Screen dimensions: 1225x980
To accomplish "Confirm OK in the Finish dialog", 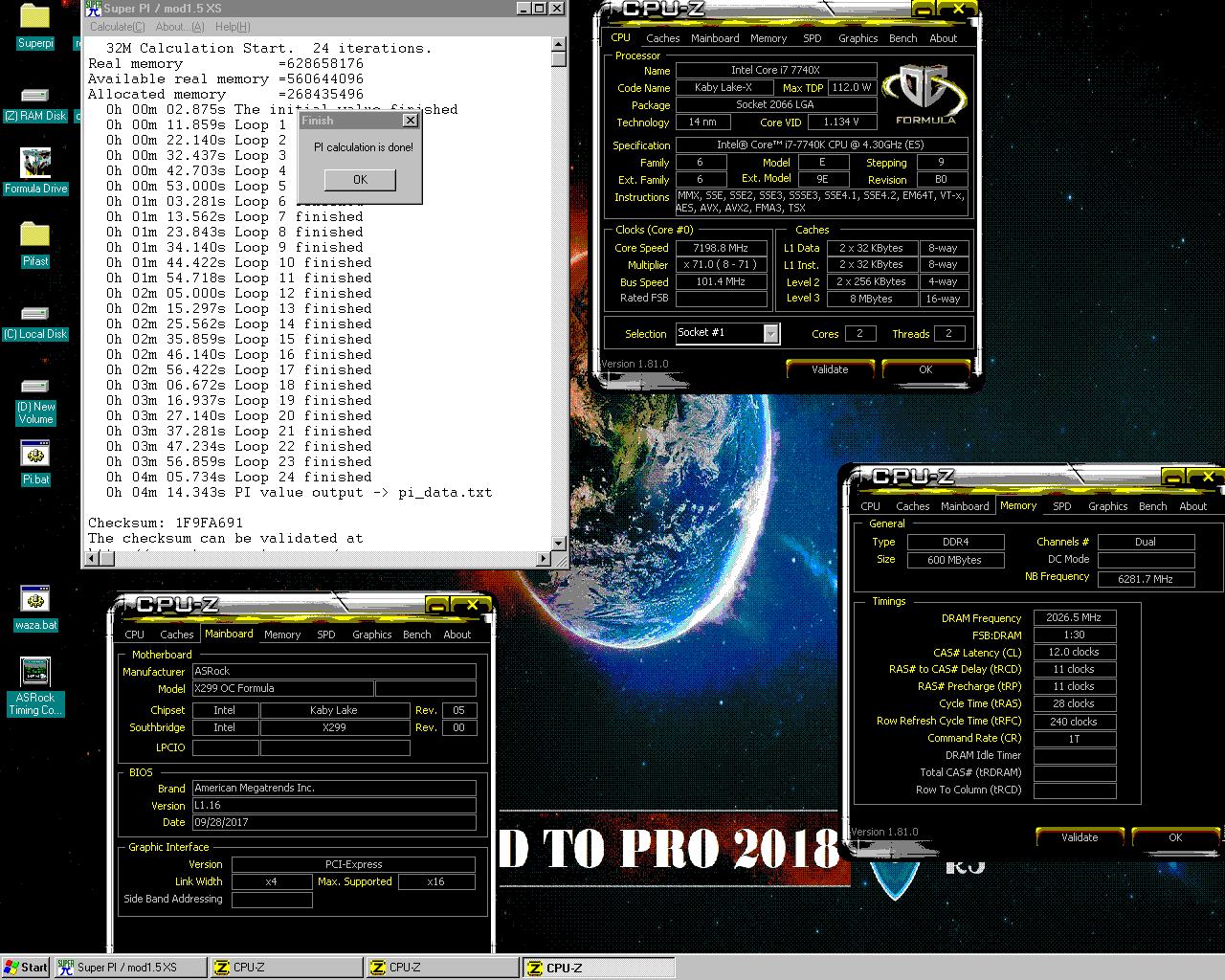I will 360,179.
